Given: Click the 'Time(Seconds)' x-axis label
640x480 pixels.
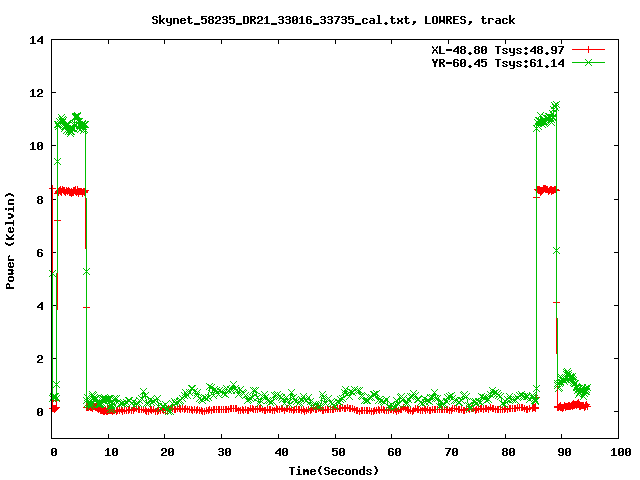Looking at the screenshot, I should [333, 471].
